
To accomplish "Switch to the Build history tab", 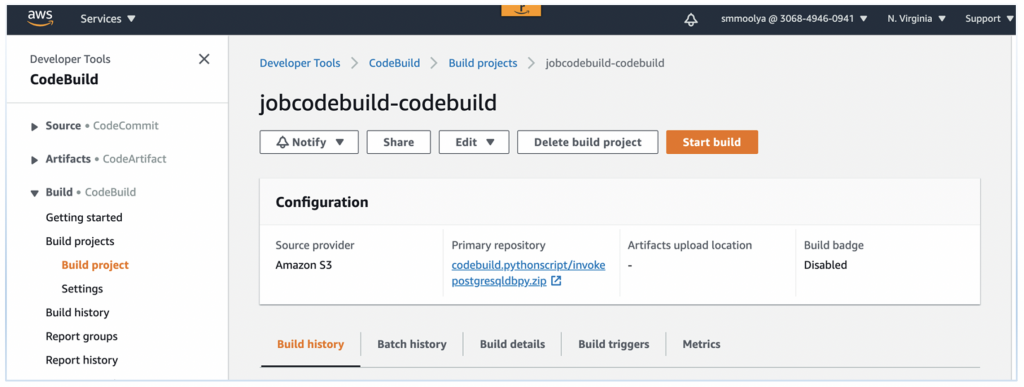I will click(x=310, y=344).
